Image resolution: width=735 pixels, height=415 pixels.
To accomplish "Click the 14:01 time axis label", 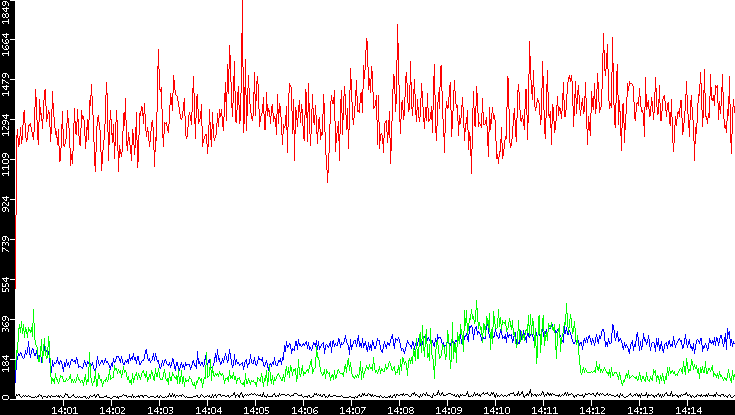I will pyautogui.click(x=64, y=409).
